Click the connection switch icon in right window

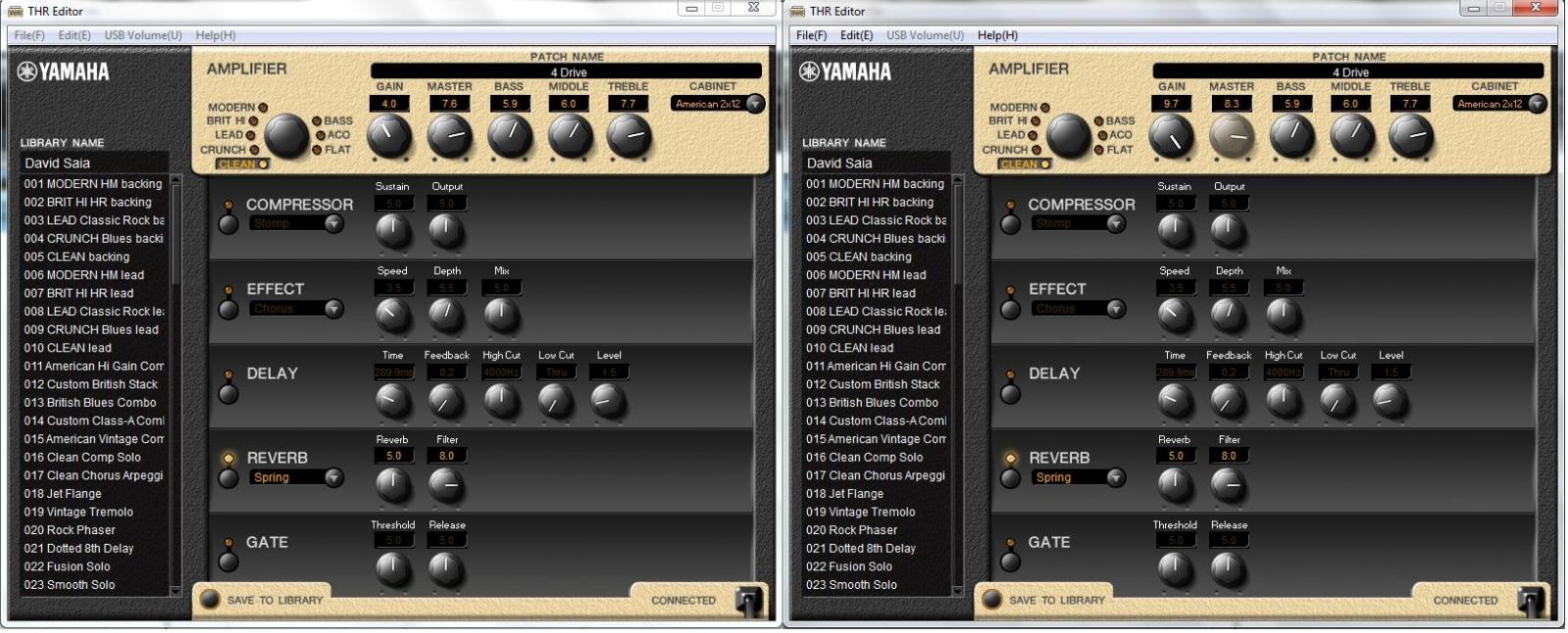pyautogui.click(x=1531, y=600)
